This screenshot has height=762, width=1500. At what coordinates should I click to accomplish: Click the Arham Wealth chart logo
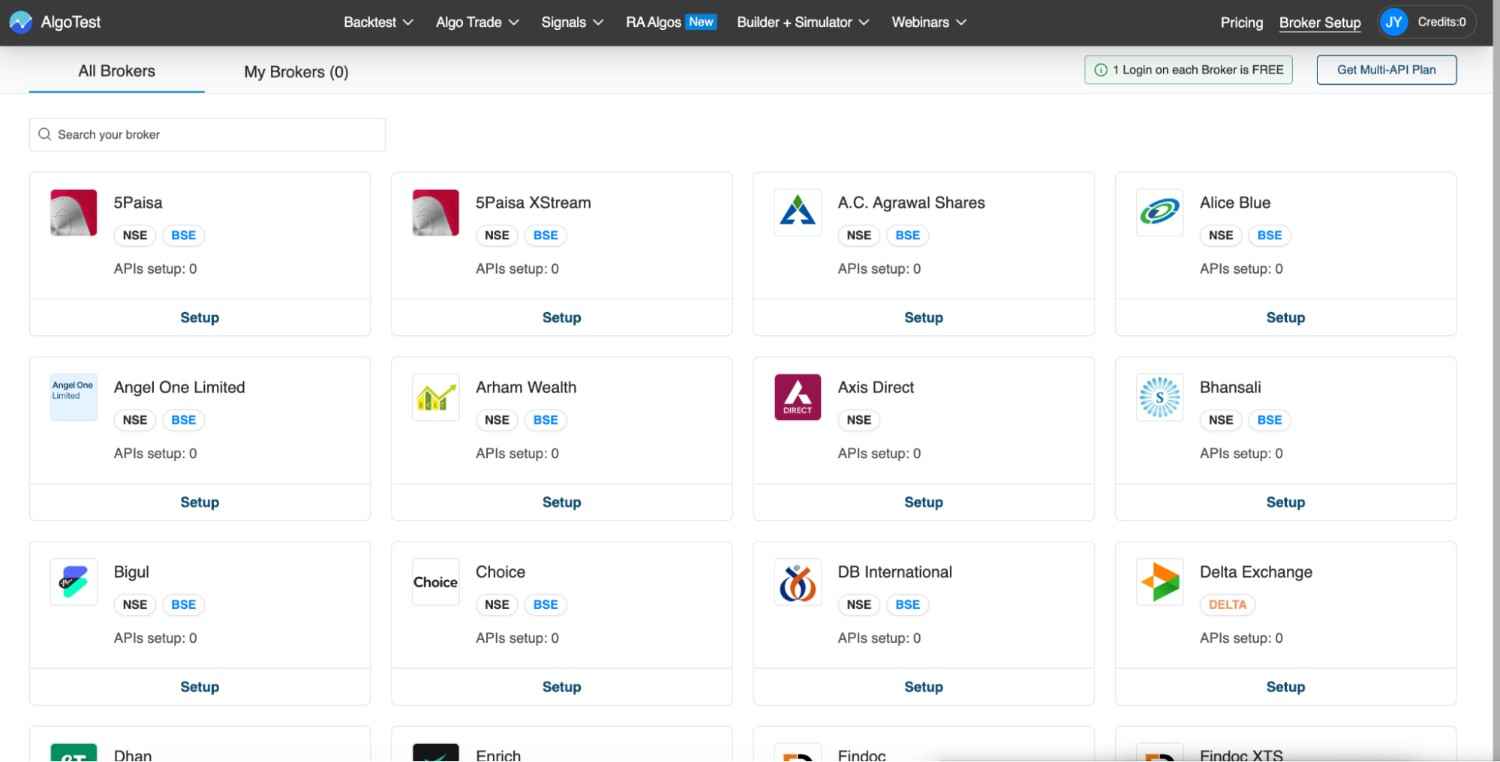[436, 397]
